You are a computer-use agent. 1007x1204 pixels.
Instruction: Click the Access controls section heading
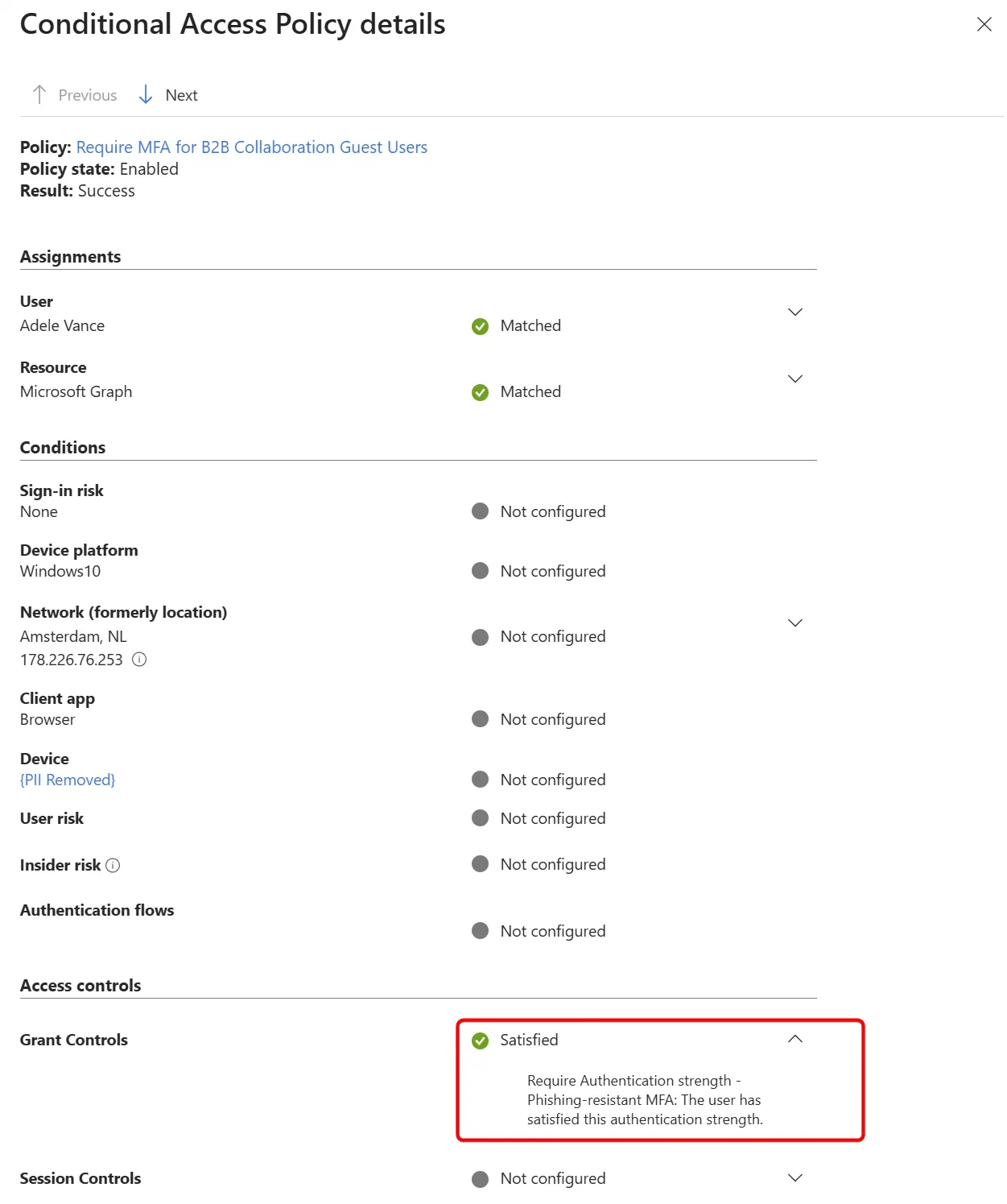pyautogui.click(x=80, y=986)
